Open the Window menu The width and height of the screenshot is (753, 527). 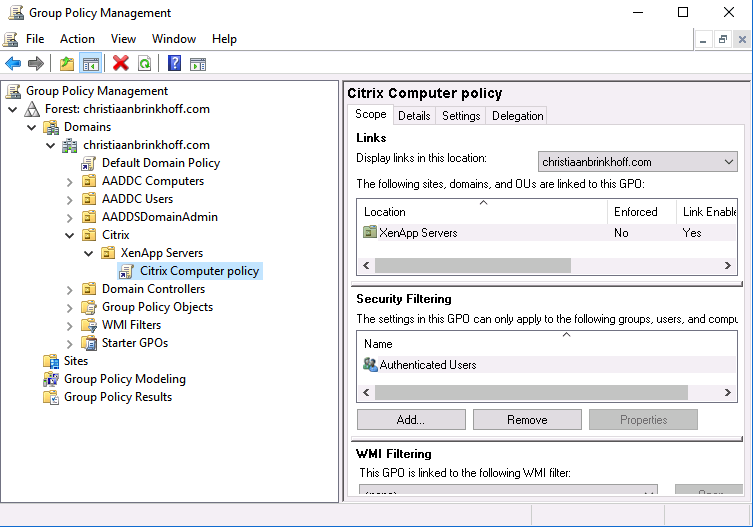tap(174, 39)
